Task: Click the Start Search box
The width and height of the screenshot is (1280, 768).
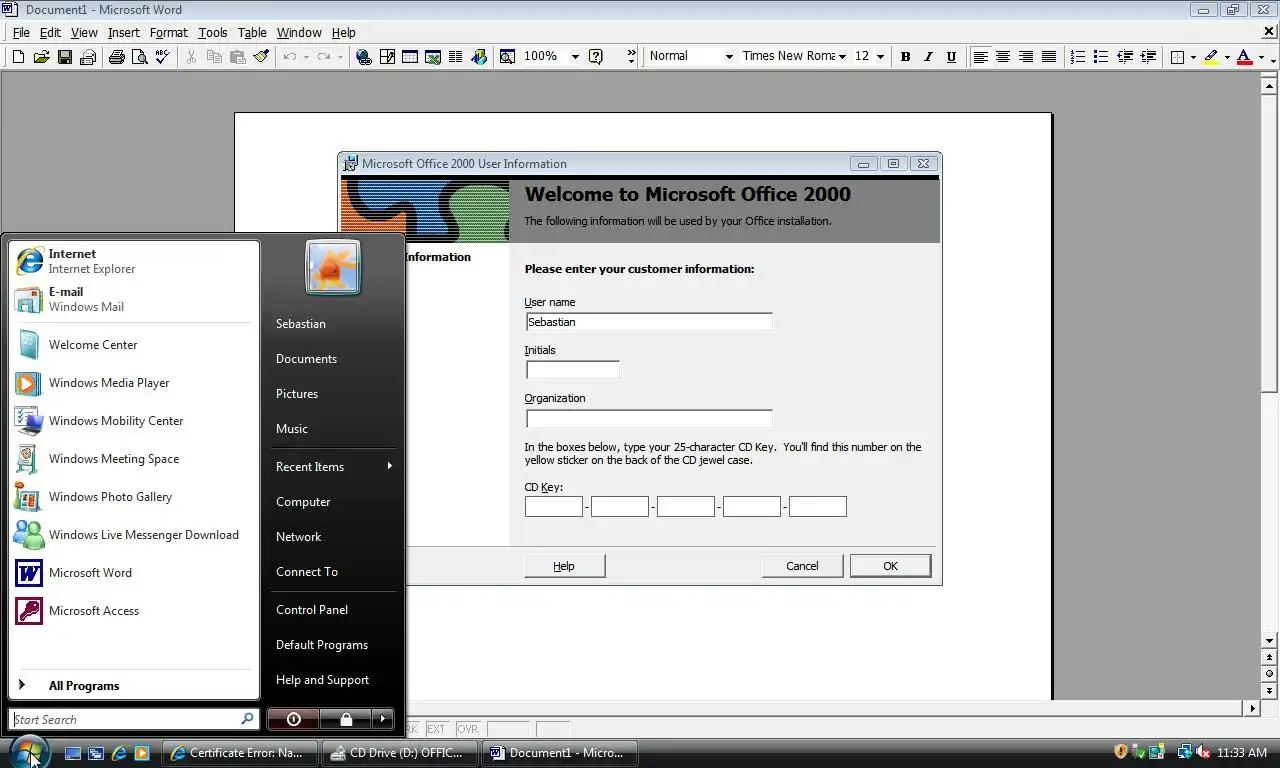Action: (134, 719)
